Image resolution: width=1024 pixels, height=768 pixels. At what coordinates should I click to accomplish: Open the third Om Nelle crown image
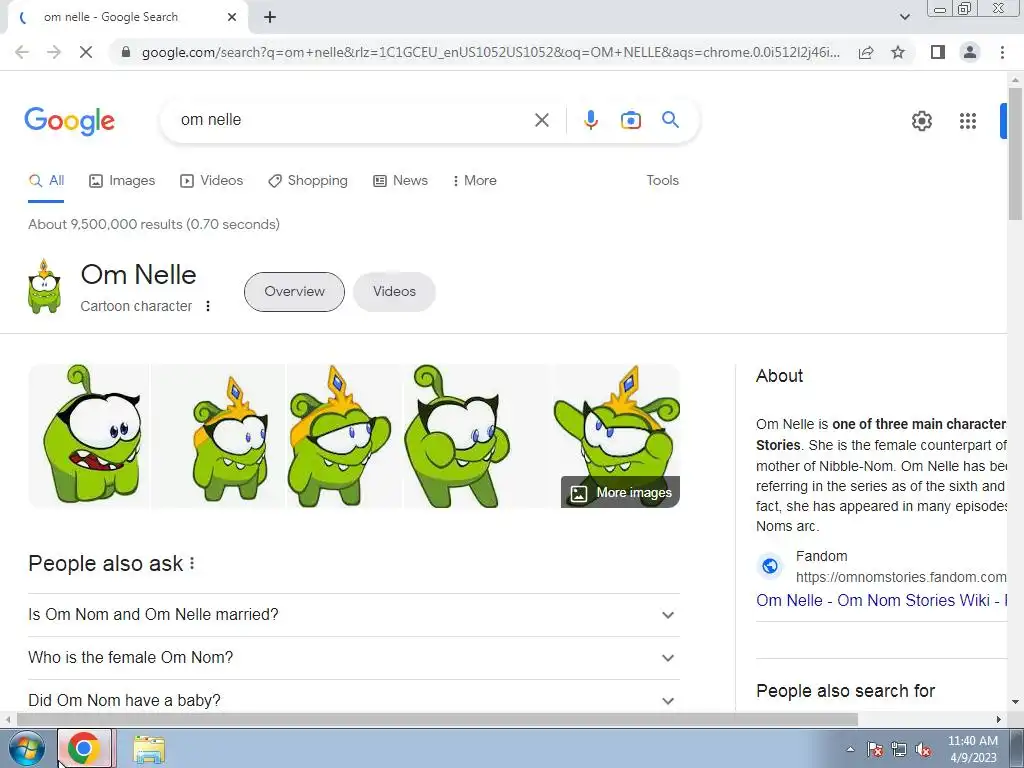(x=344, y=436)
